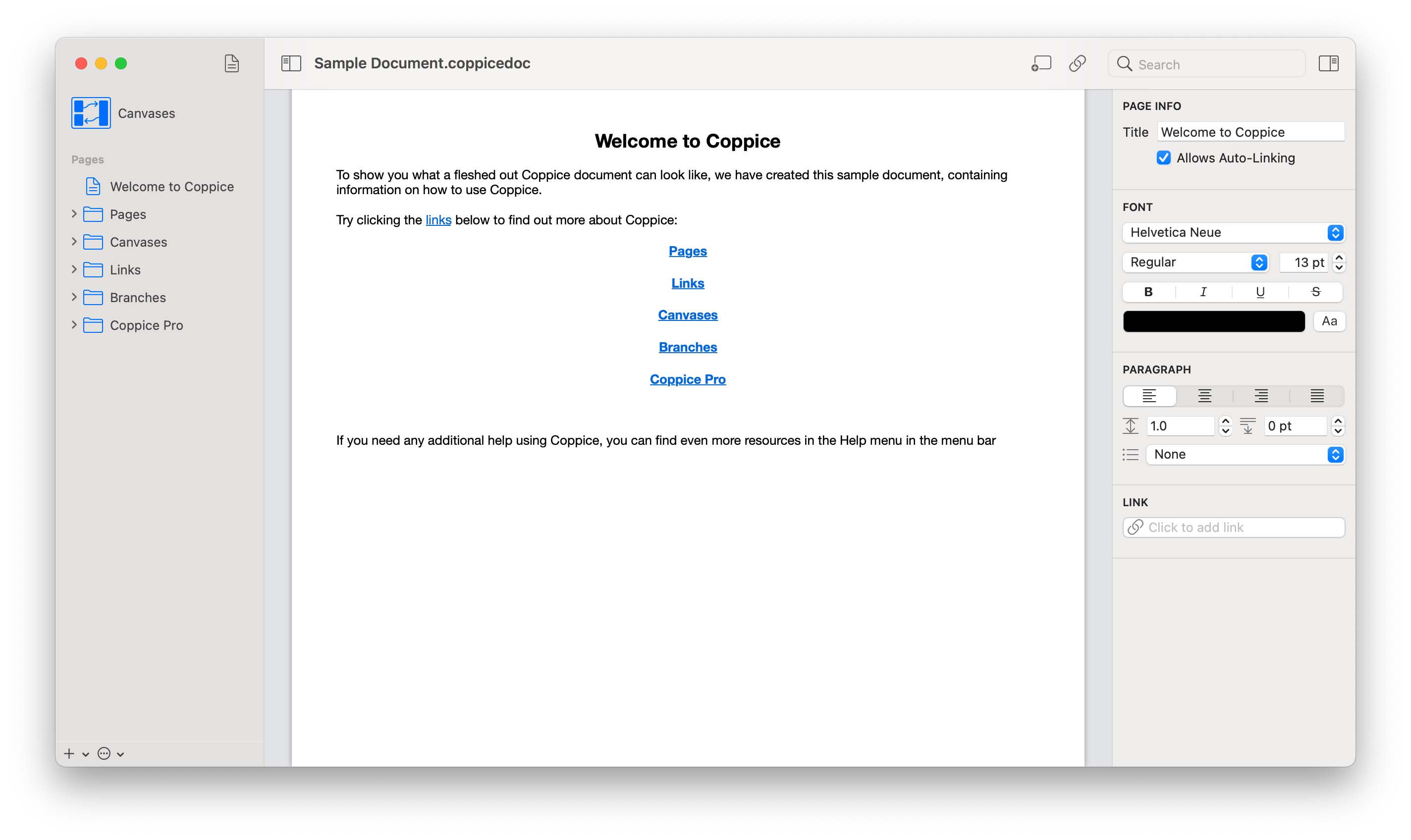Click the inline 'links' hyperlink
Screen dimensions: 1411x840
pyautogui.click(x=438, y=219)
